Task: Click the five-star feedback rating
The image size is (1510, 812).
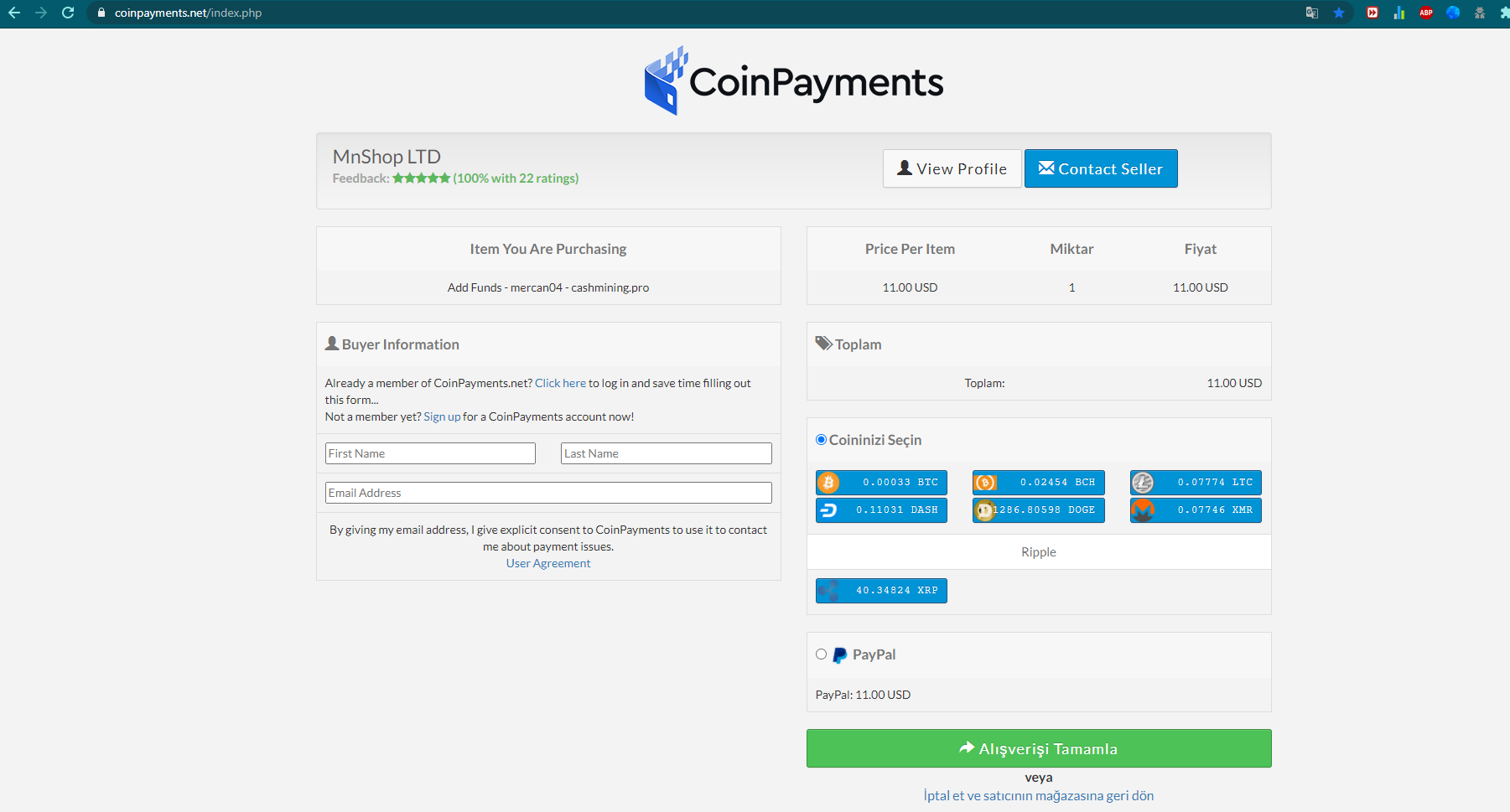Action: click(x=421, y=178)
